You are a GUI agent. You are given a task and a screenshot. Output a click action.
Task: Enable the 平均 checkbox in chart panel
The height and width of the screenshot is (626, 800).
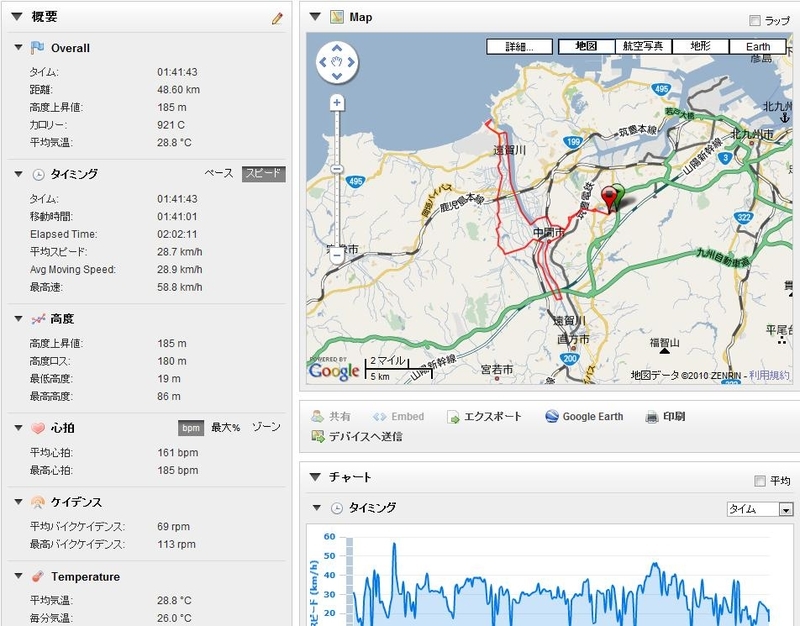point(760,481)
